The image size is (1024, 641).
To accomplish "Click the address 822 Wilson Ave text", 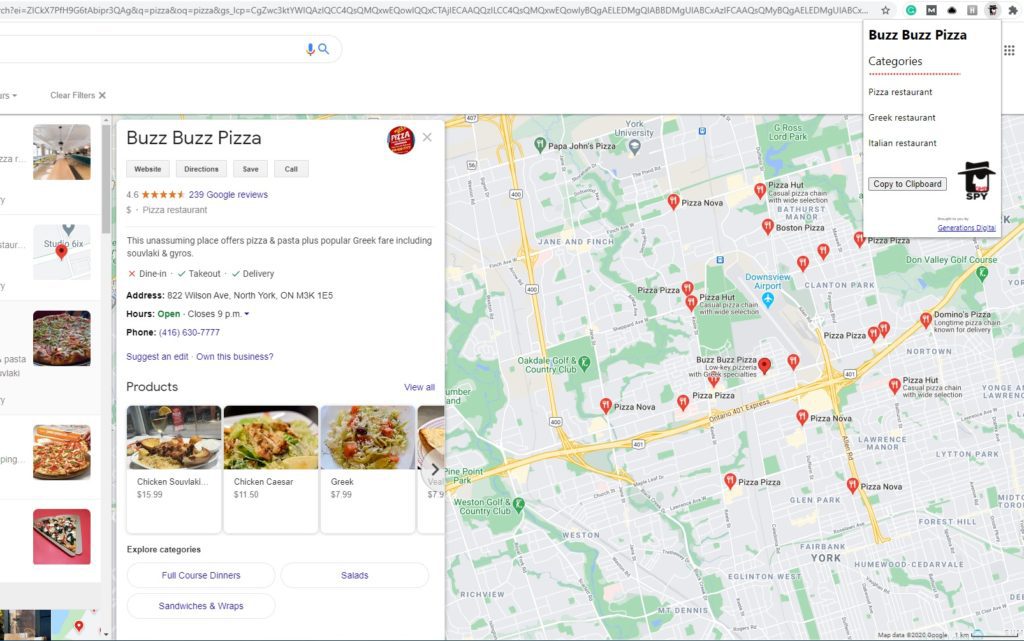I will click(250, 296).
